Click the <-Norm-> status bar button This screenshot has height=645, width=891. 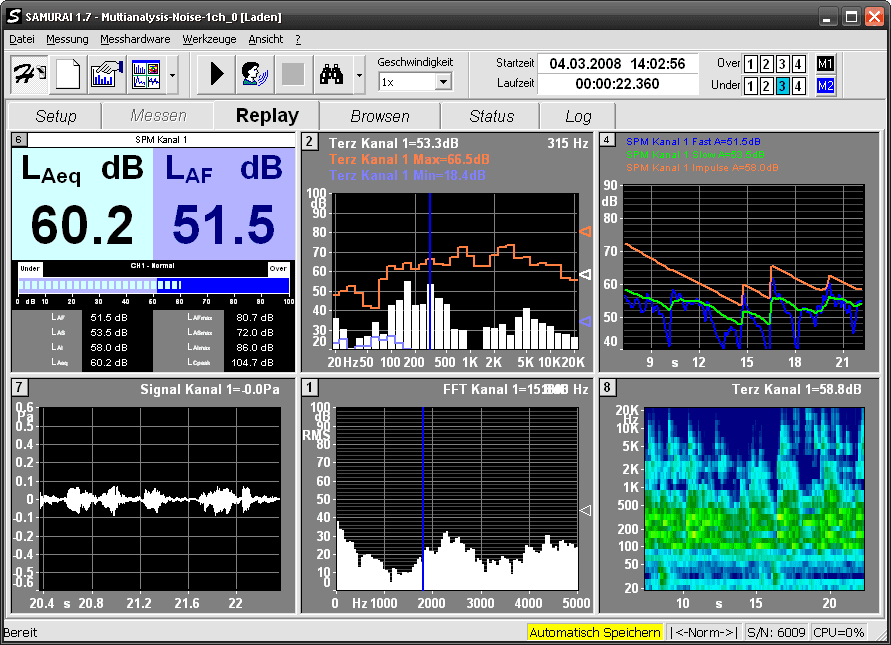704,632
